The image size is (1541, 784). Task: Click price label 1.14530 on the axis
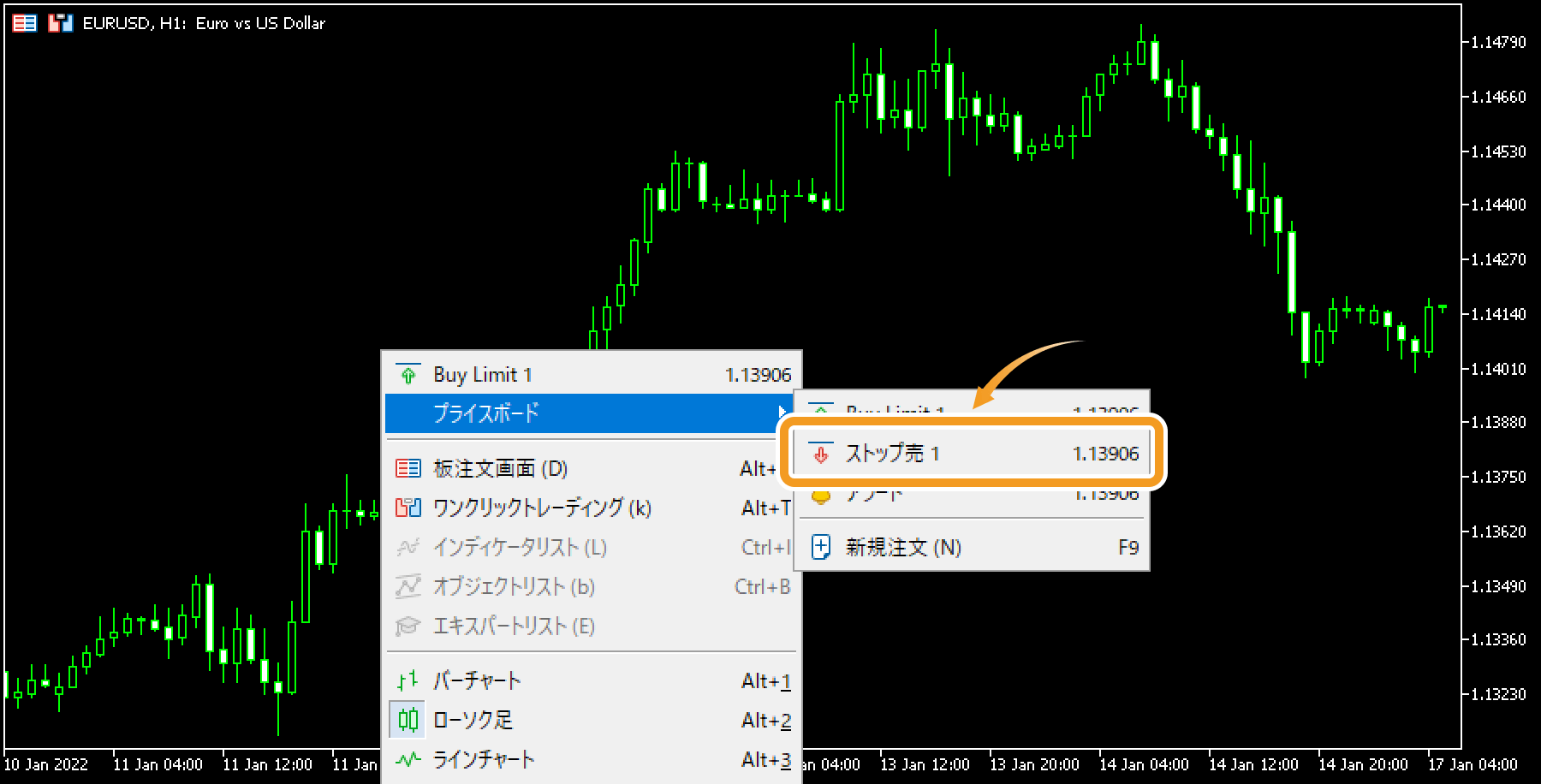click(x=1498, y=151)
